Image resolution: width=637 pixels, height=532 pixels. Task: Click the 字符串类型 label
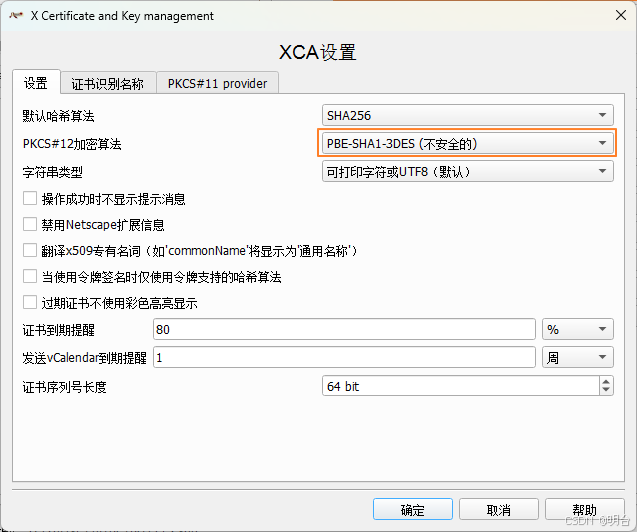tap(52, 172)
